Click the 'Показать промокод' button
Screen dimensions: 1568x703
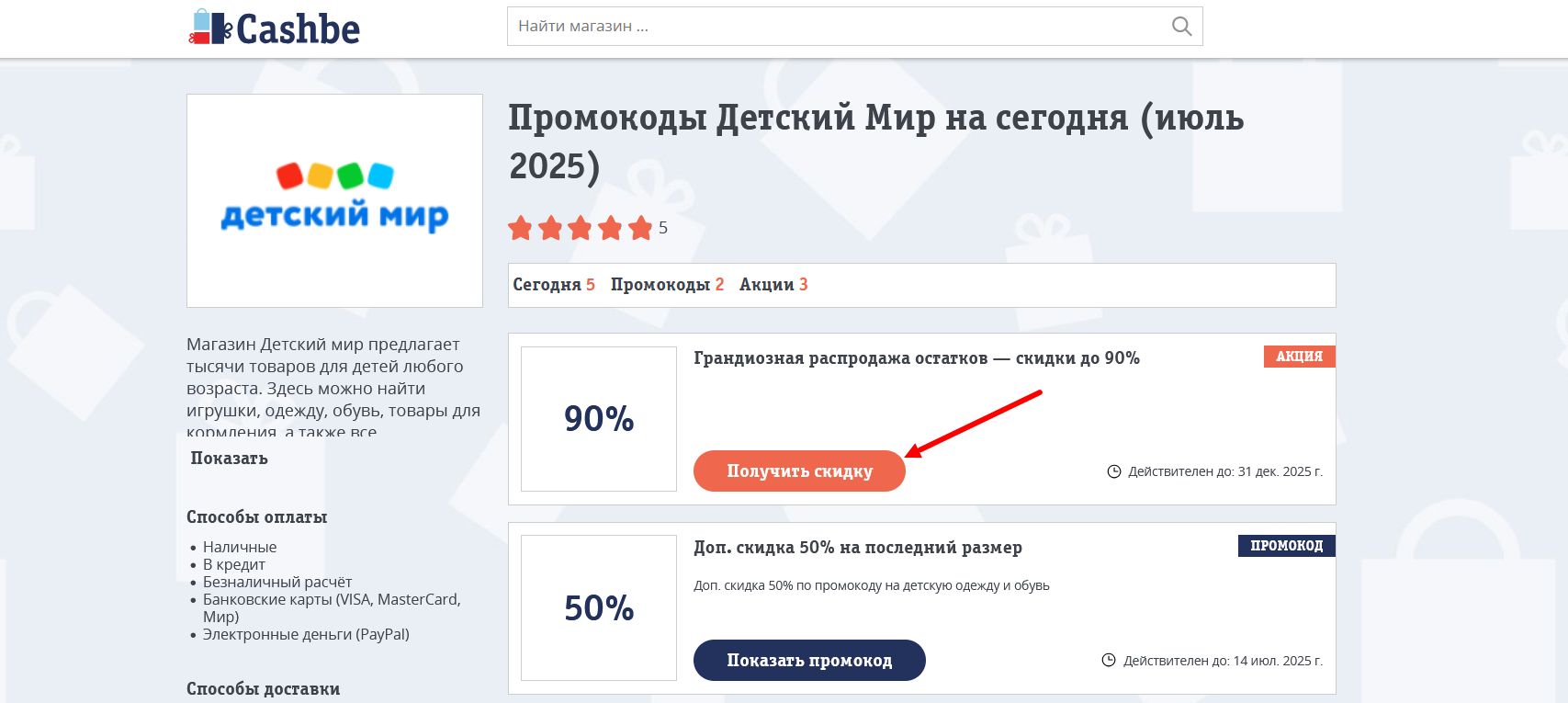[x=809, y=660]
